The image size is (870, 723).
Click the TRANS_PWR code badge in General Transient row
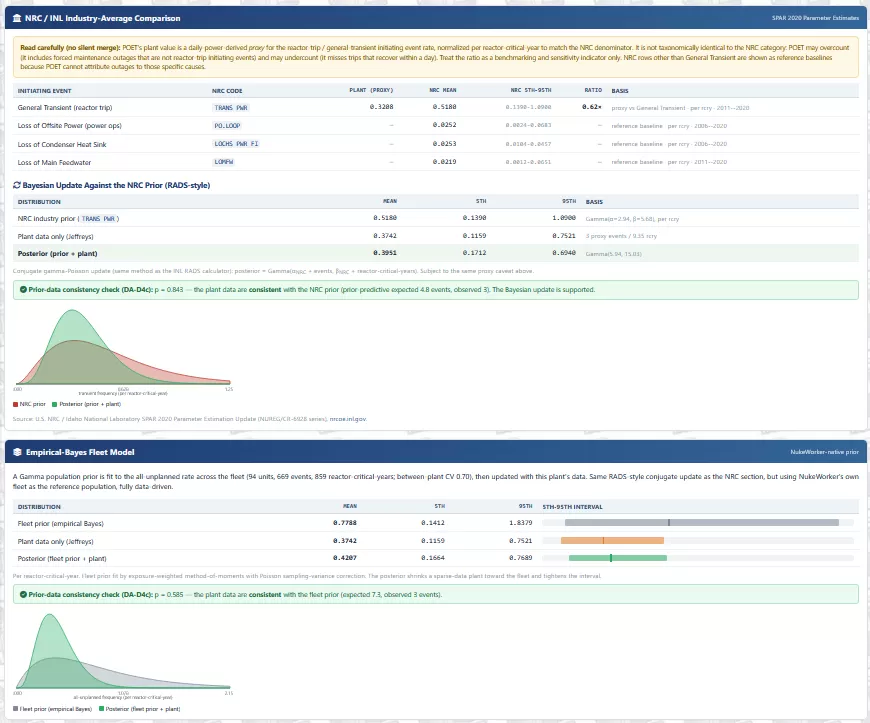pos(231,108)
